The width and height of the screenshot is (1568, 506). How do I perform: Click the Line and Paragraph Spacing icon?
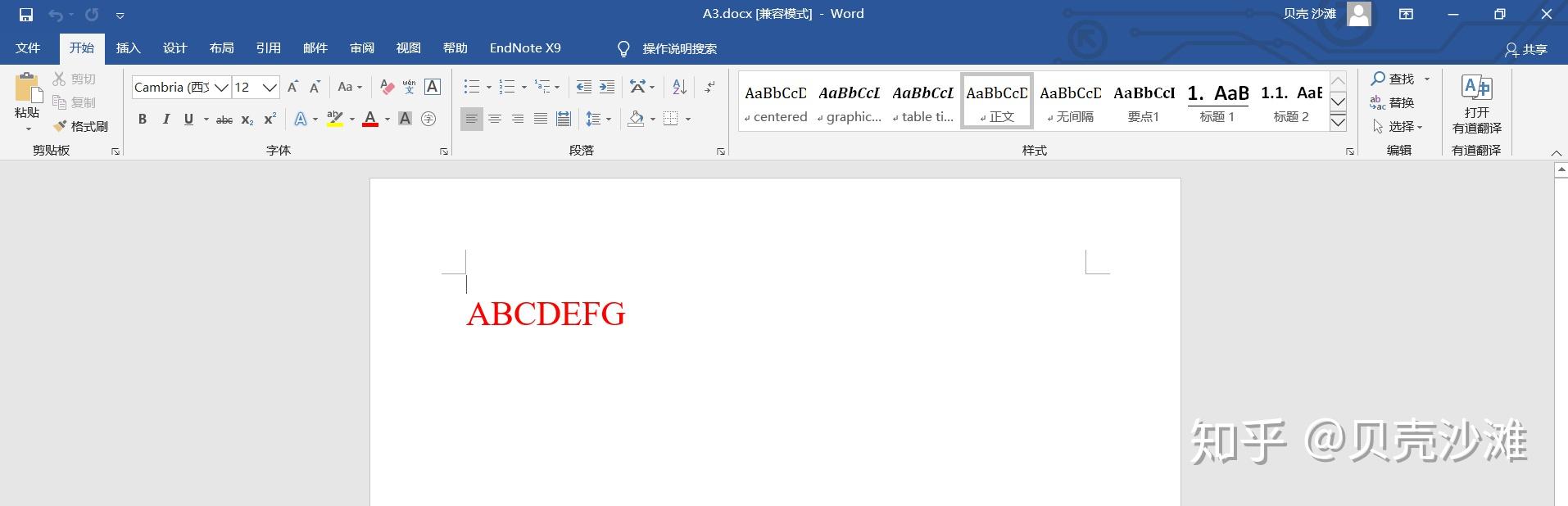(x=594, y=119)
